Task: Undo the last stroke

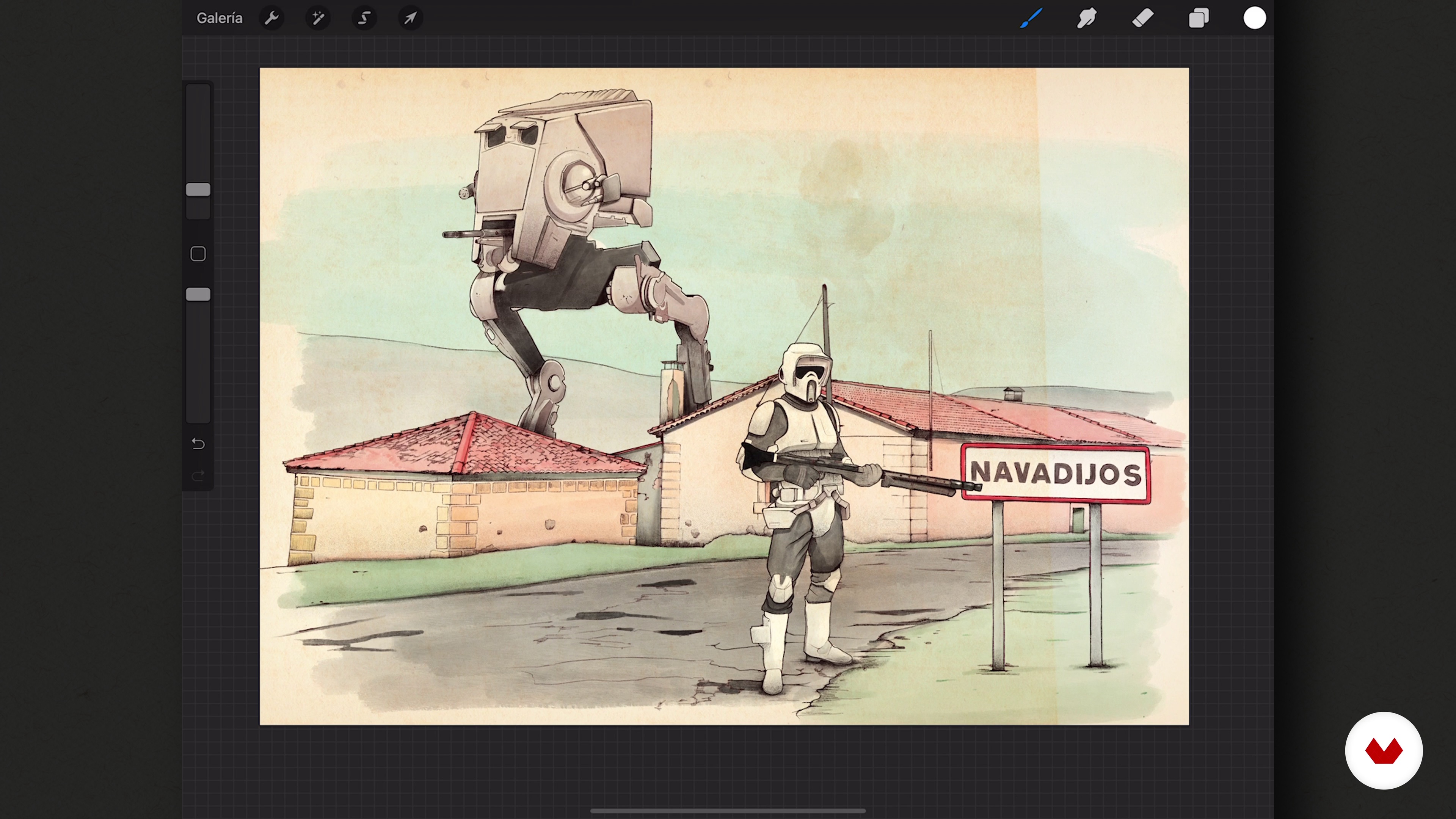Action: click(198, 444)
